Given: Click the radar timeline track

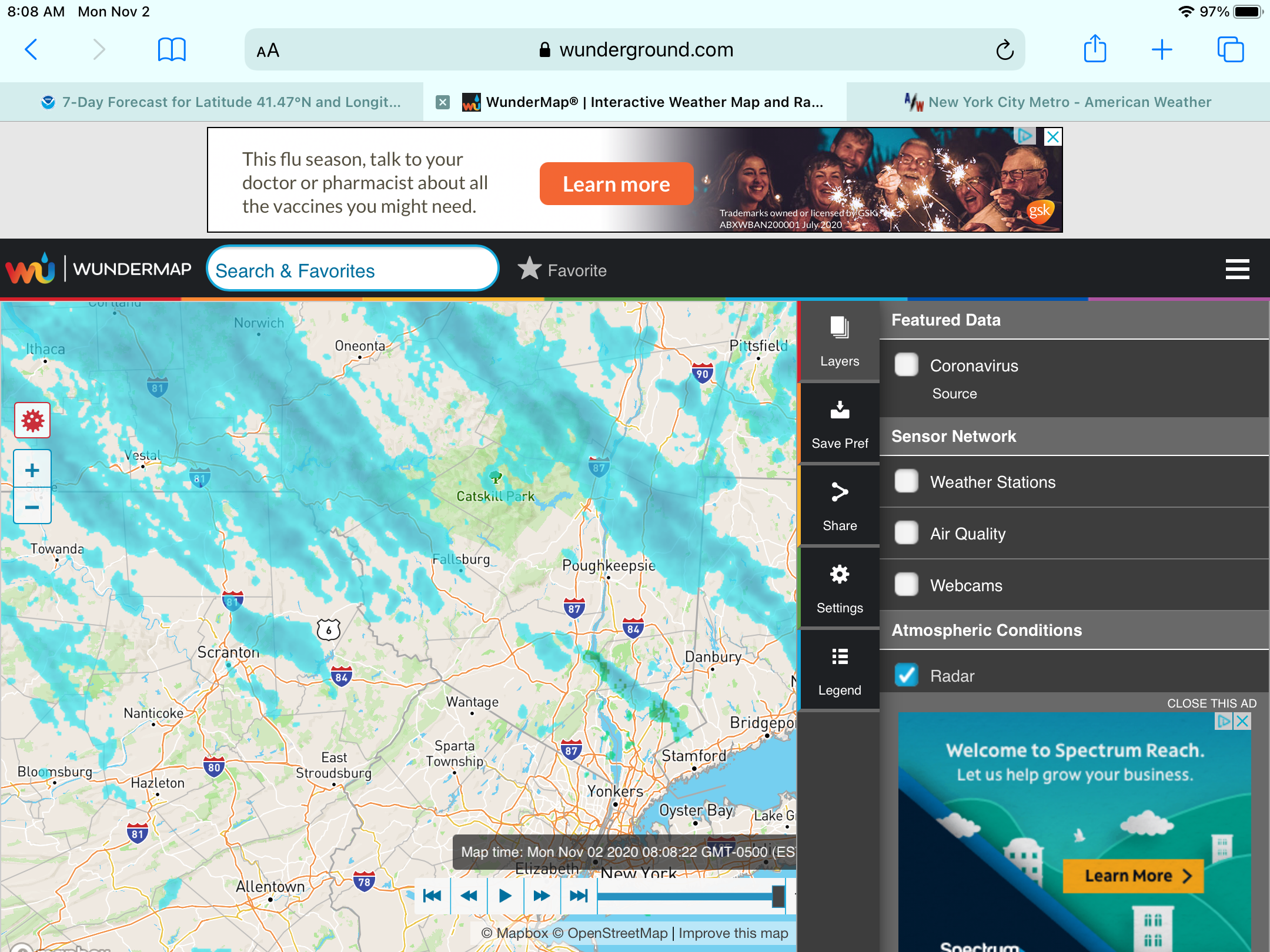Looking at the screenshot, I should [x=686, y=897].
